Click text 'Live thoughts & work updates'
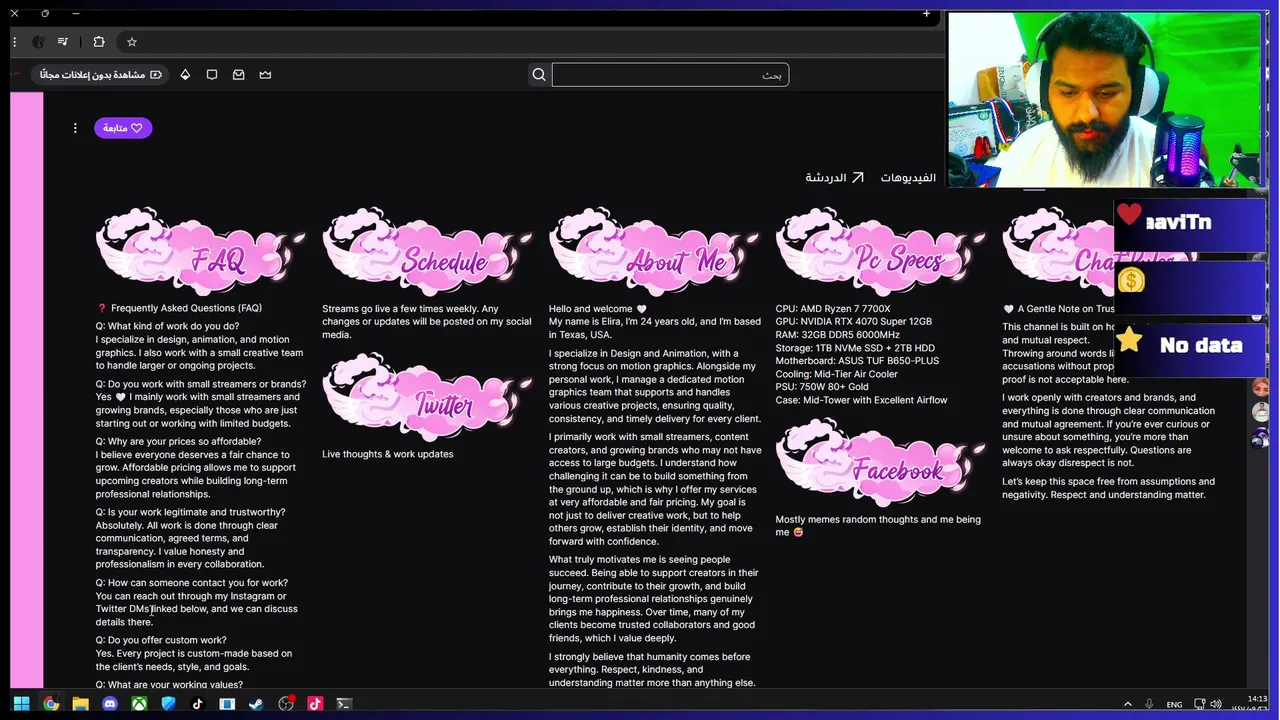The width and height of the screenshot is (1280, 720). [387, 454]
